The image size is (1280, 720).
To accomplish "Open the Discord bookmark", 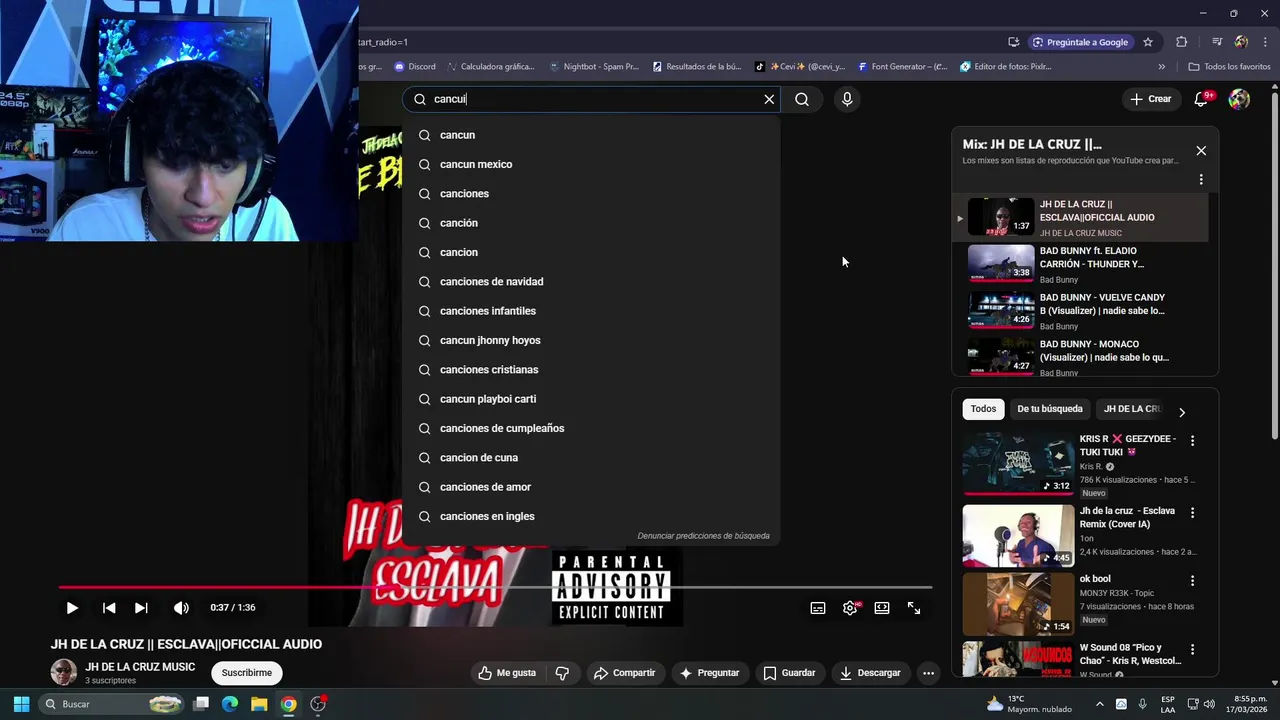I will [415, 67].
